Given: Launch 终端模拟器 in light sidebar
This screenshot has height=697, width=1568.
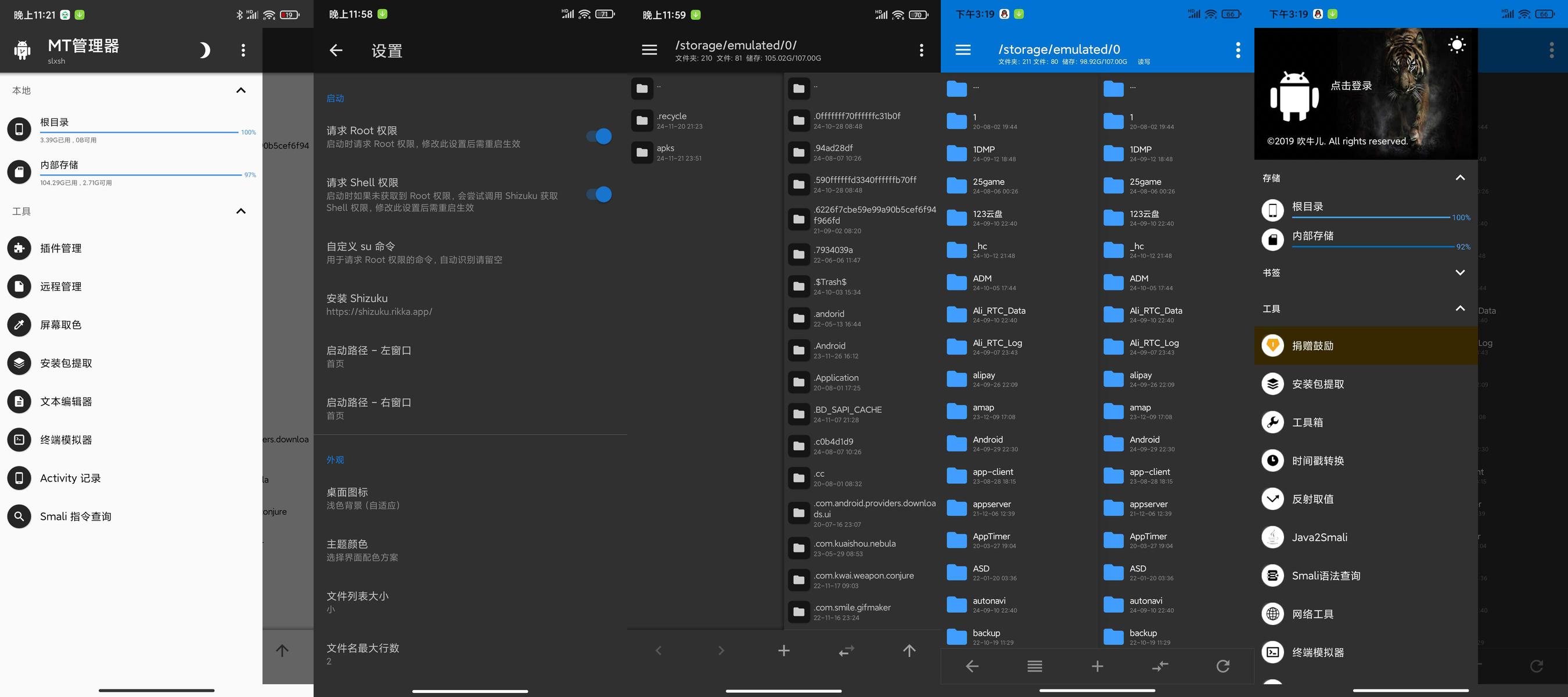Looking at the screenshot, I should coord(131,440).
